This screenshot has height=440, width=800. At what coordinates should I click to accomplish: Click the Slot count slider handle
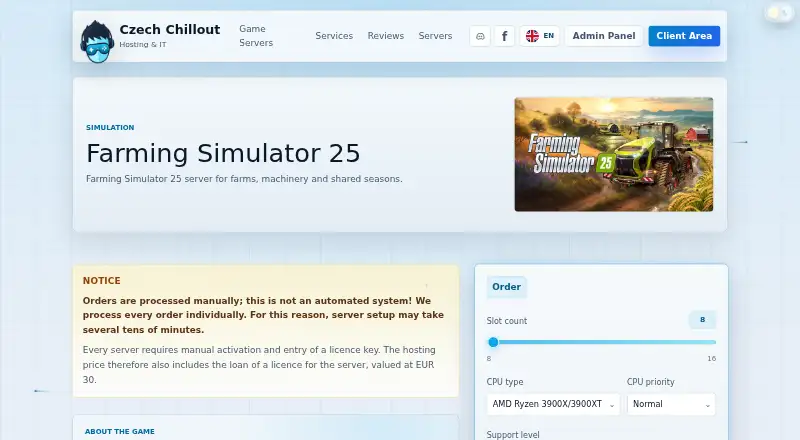[x=493, y=343]
